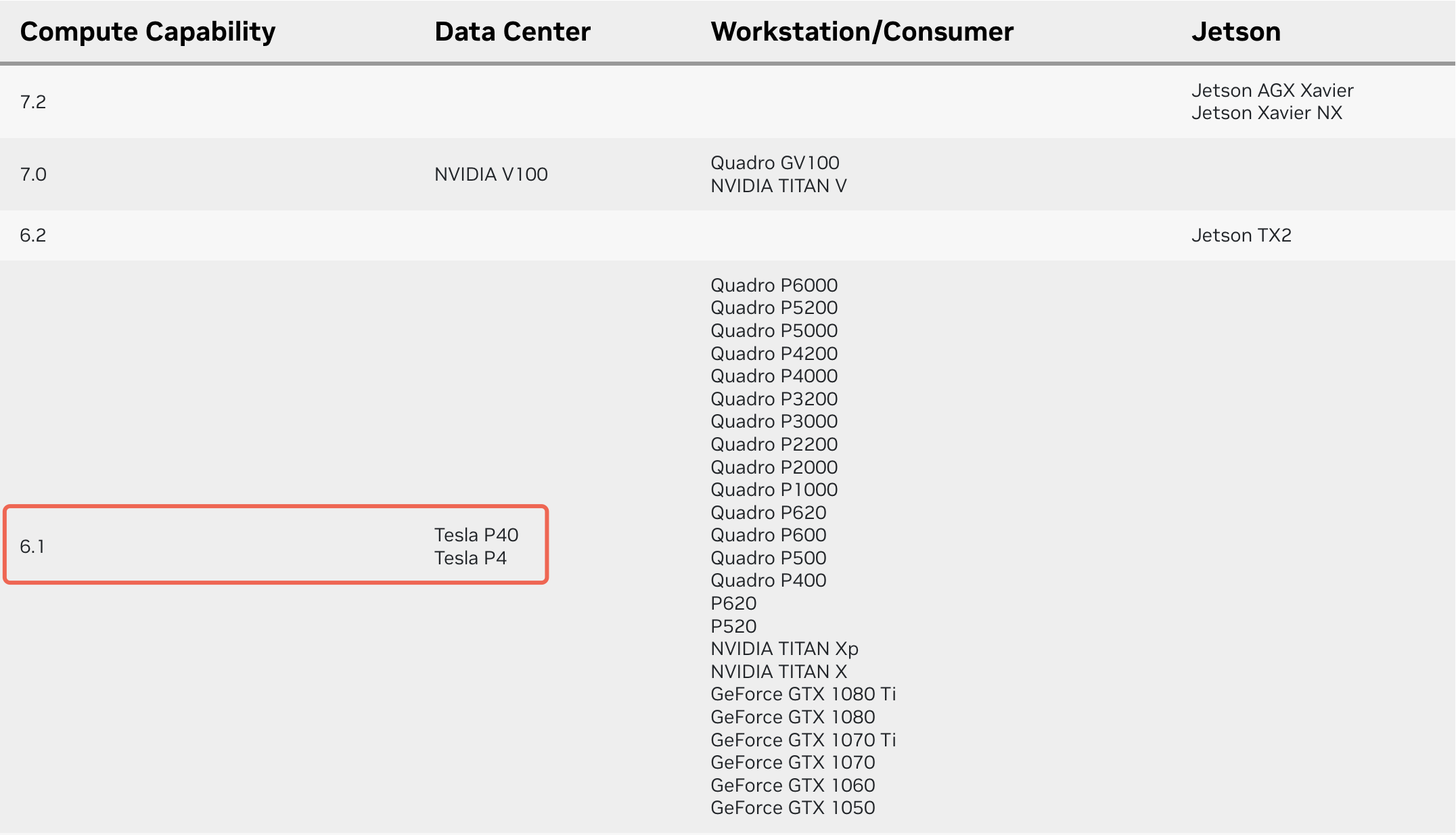Click the Workstation/Consumer column header
1456x835 pixels.
pyautogui.click(x=862, y=32)
